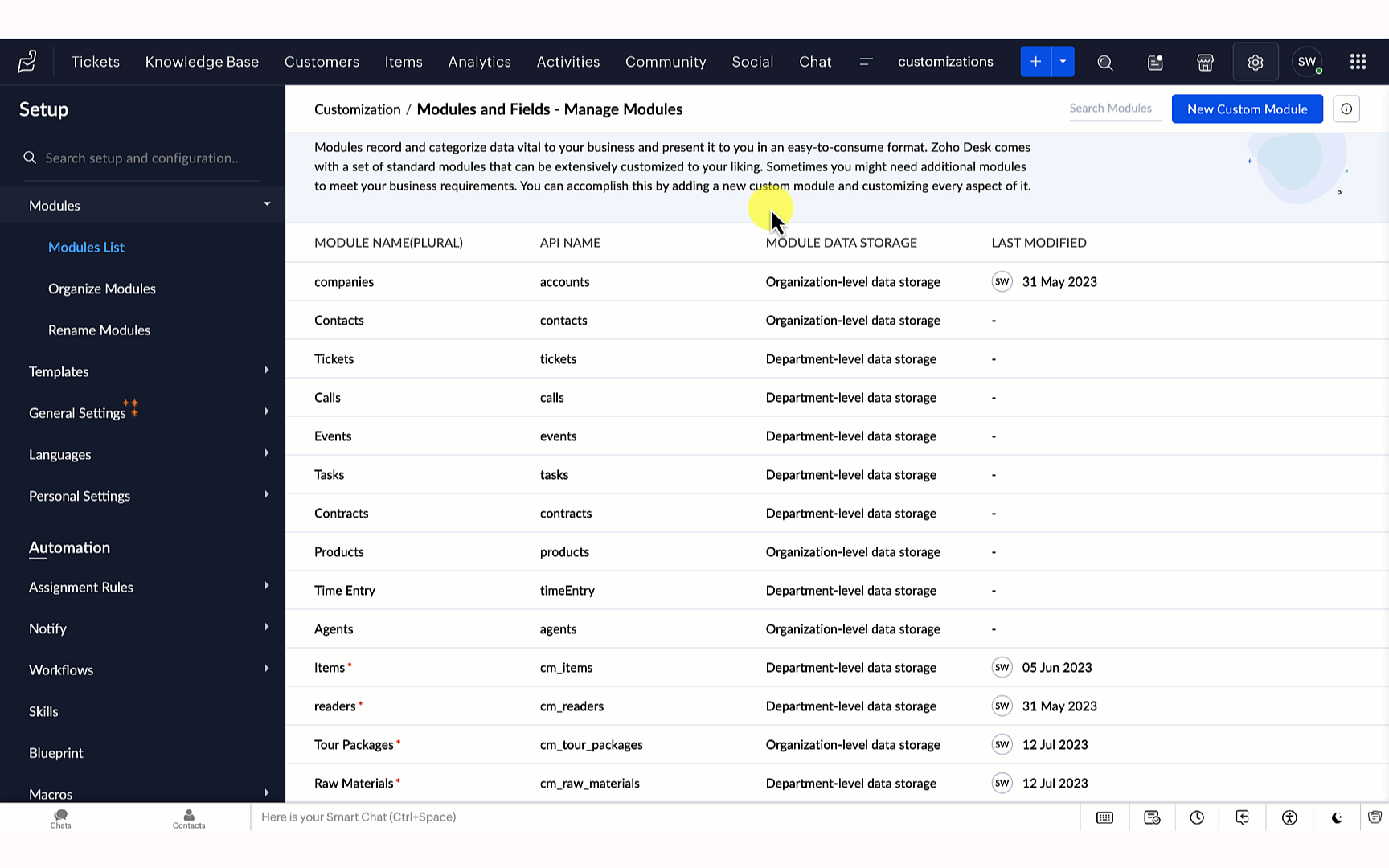
Task: Click the Search Modules field
Action: [1116, 108]
